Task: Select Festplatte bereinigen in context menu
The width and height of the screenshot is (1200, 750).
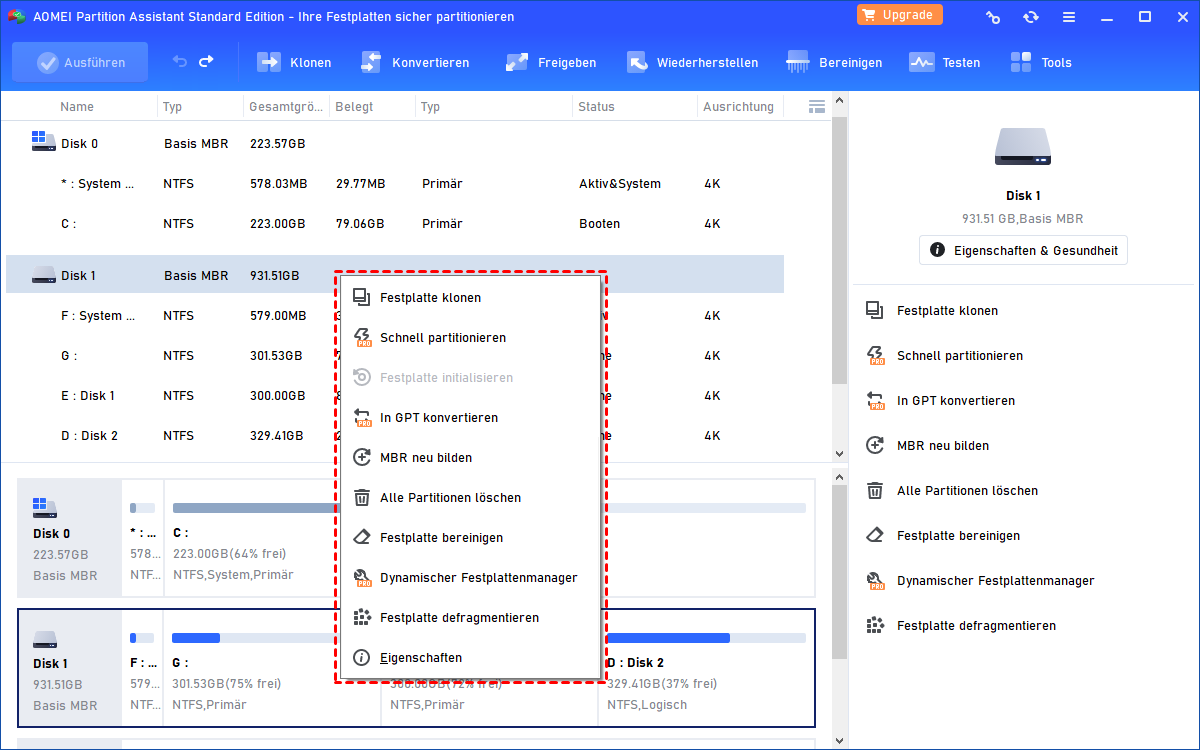Action: click(x=471, y=538)
